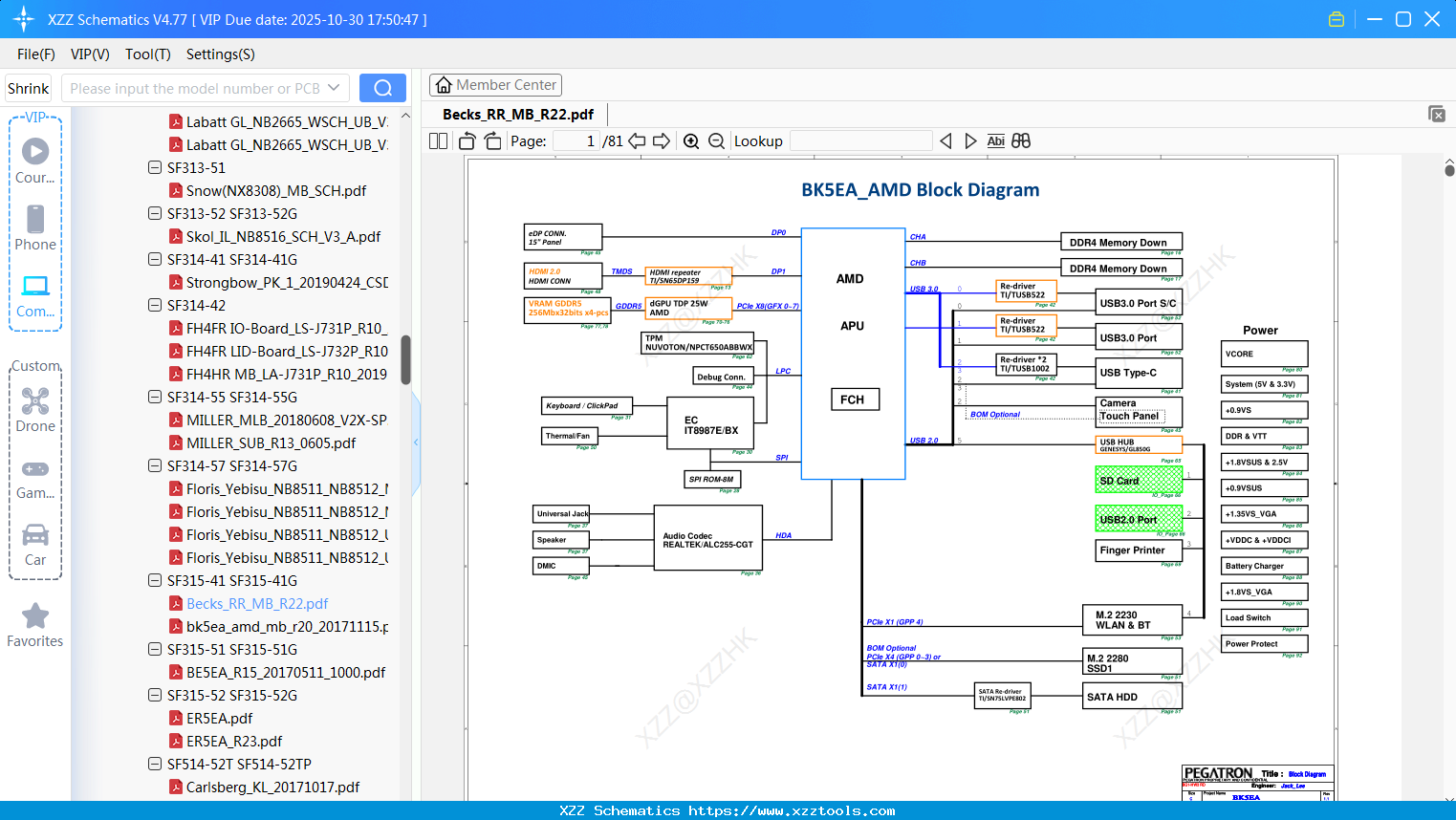Click the blue search button
This screenshot has width=1456, height=820.
click(x=382, y=88)
